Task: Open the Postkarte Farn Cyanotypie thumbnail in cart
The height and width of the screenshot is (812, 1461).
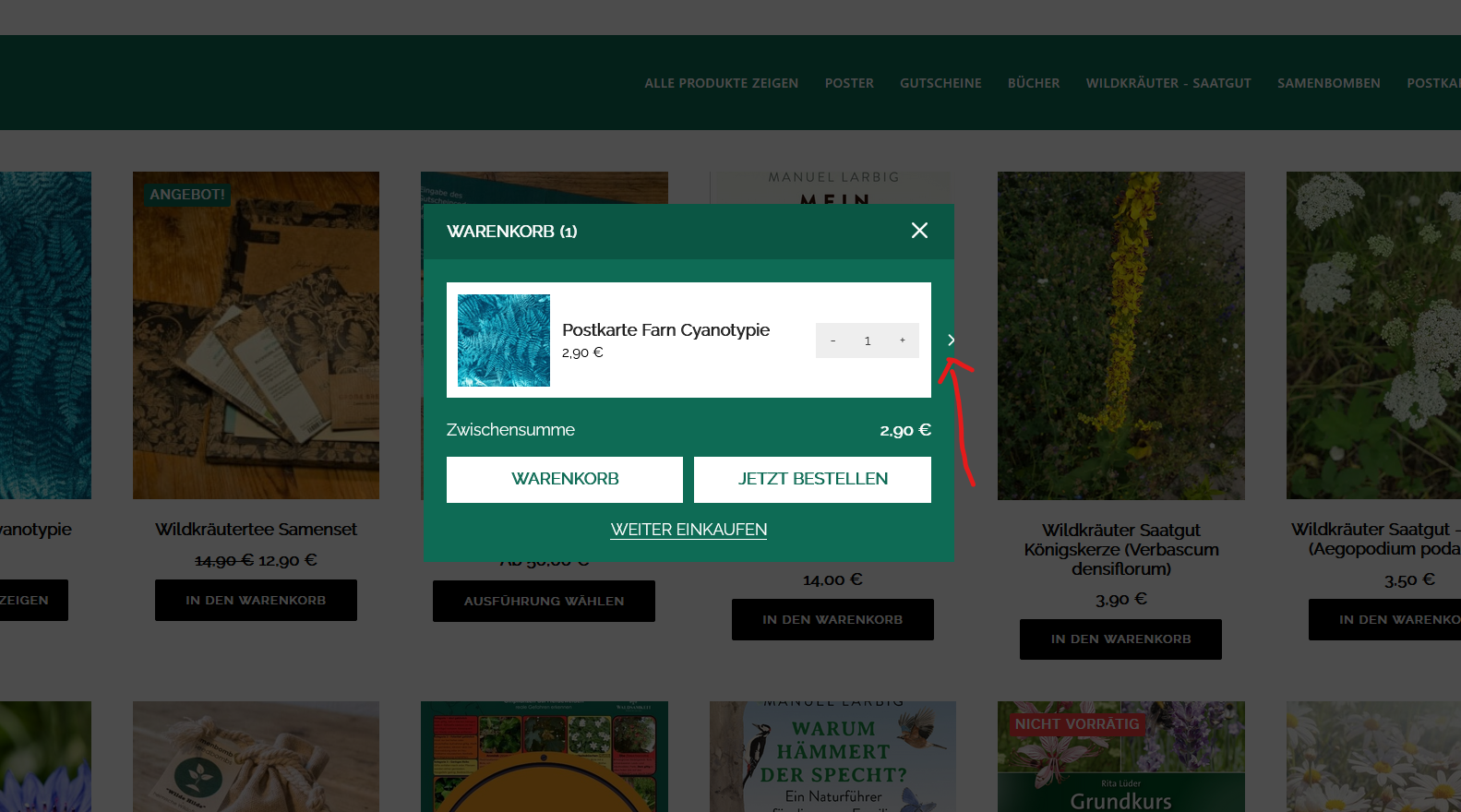Action: [504, 340]
